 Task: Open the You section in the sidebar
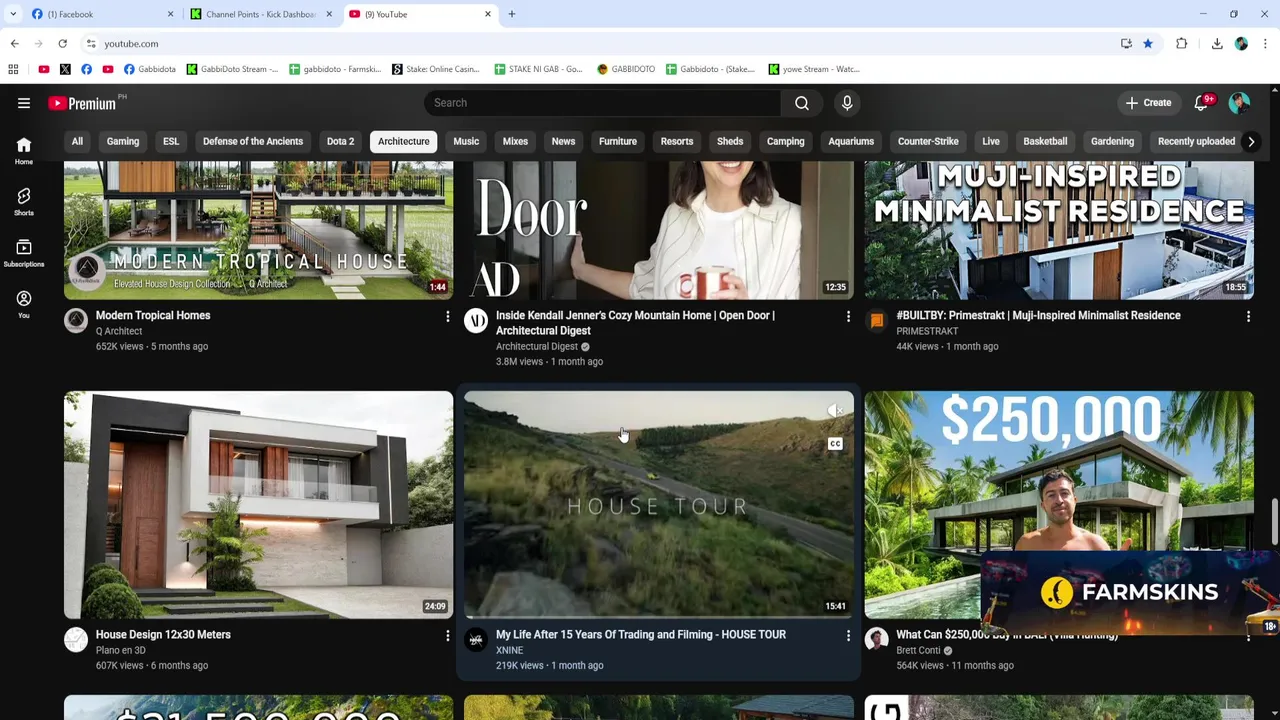coord(24,304)
